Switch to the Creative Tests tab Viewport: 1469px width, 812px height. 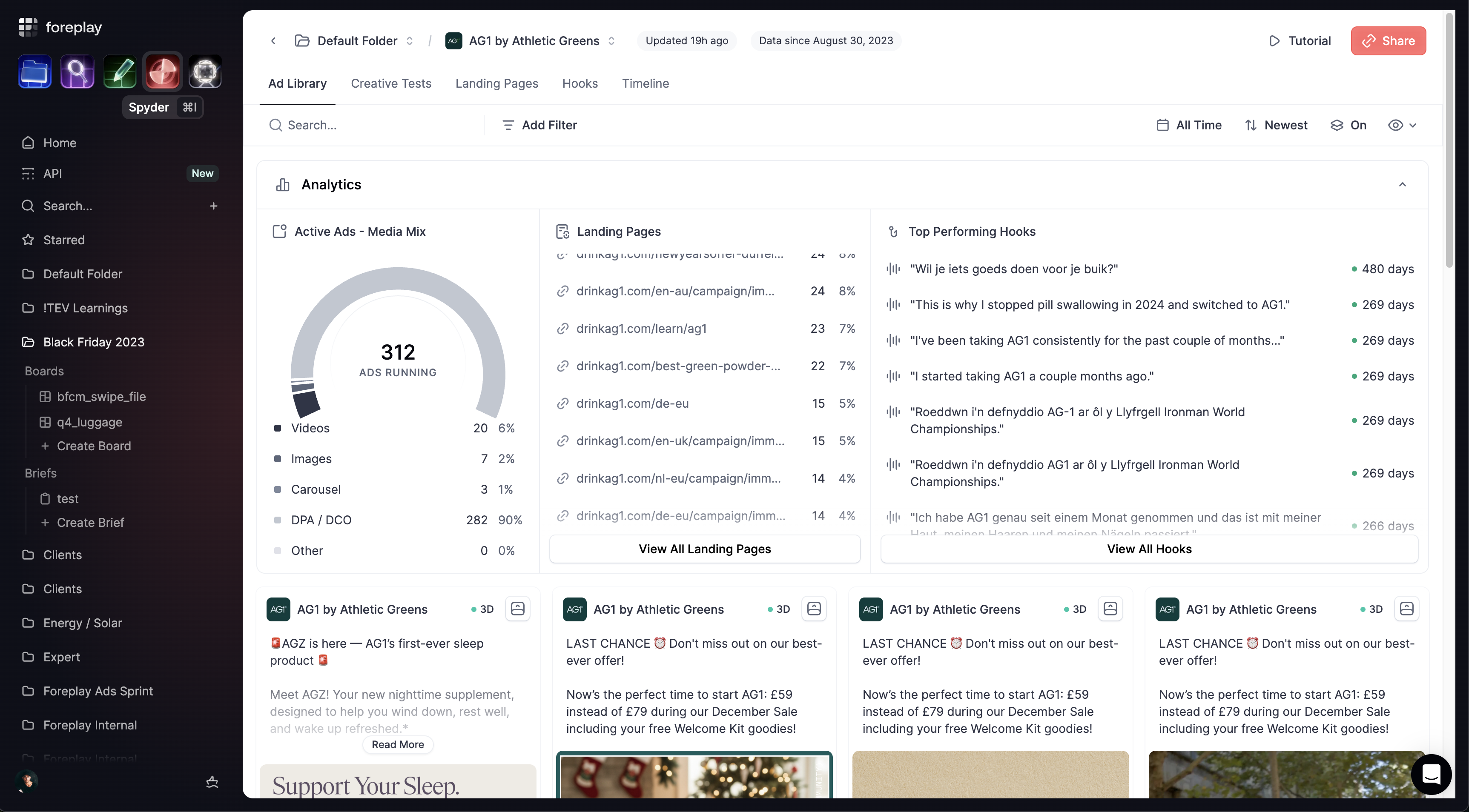click(390, 83)
